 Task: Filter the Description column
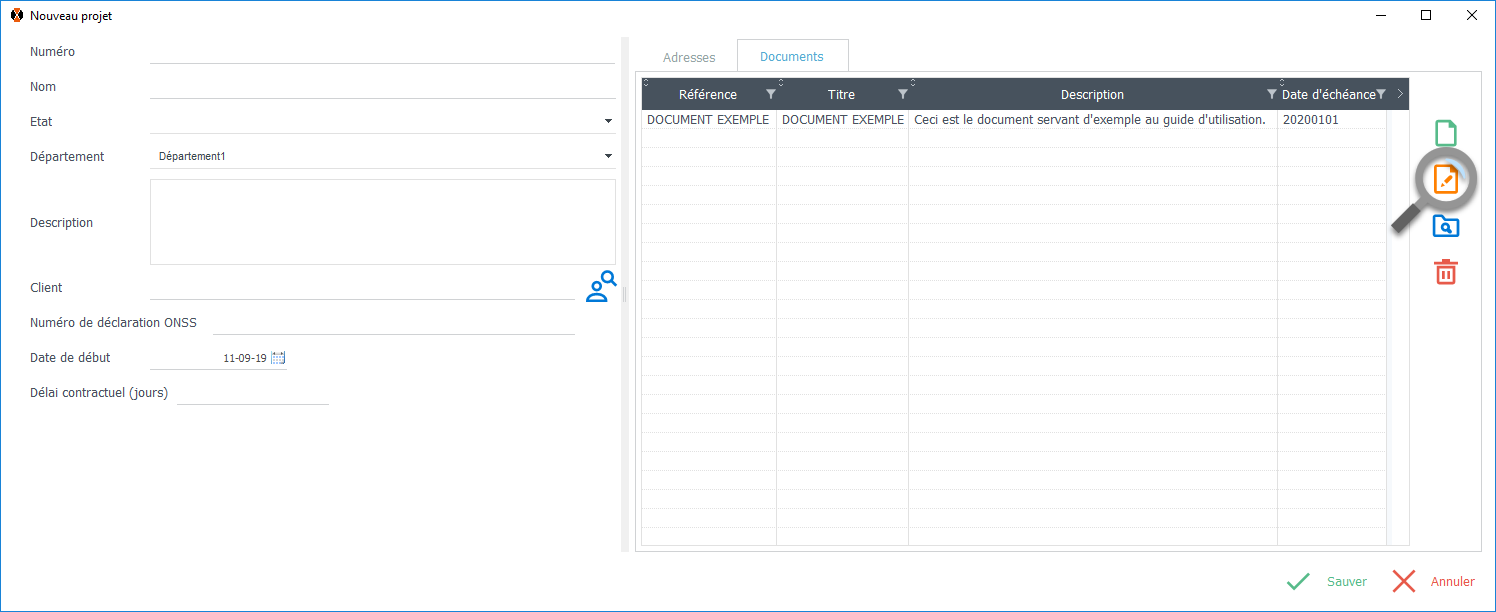click(1271, 94)
